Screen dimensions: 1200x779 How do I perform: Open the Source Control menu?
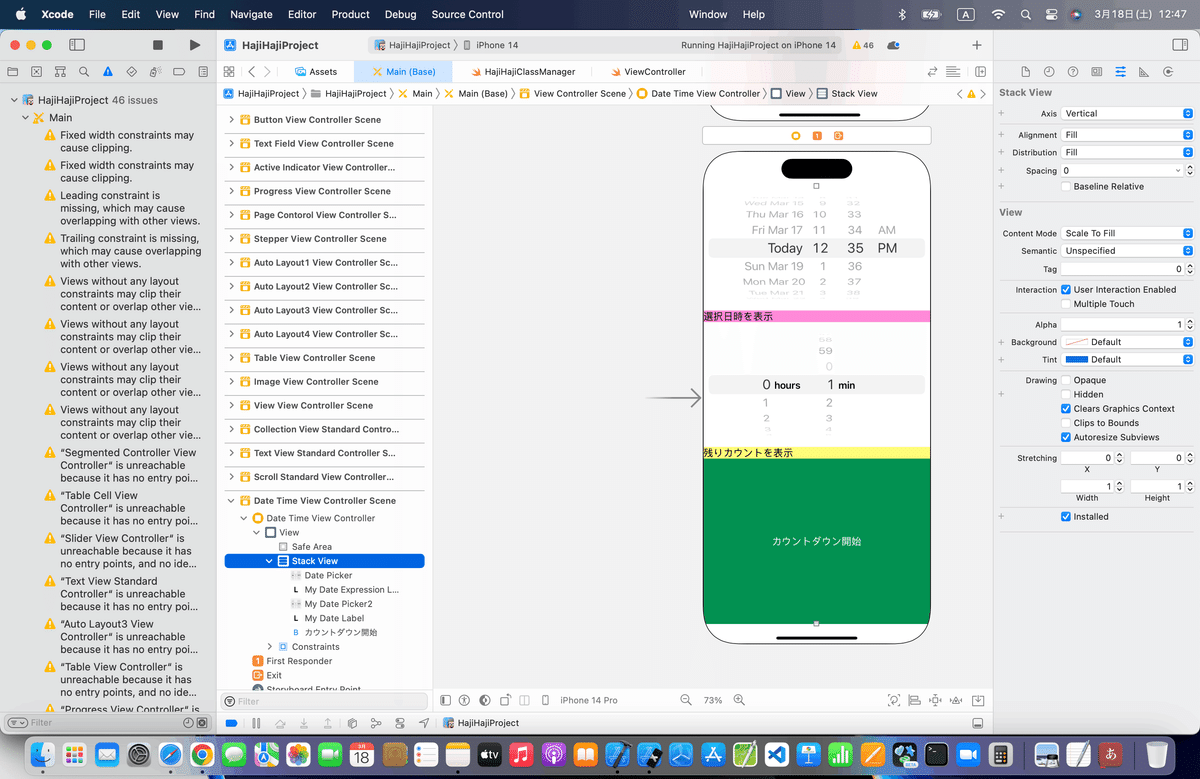pos(468,14)
